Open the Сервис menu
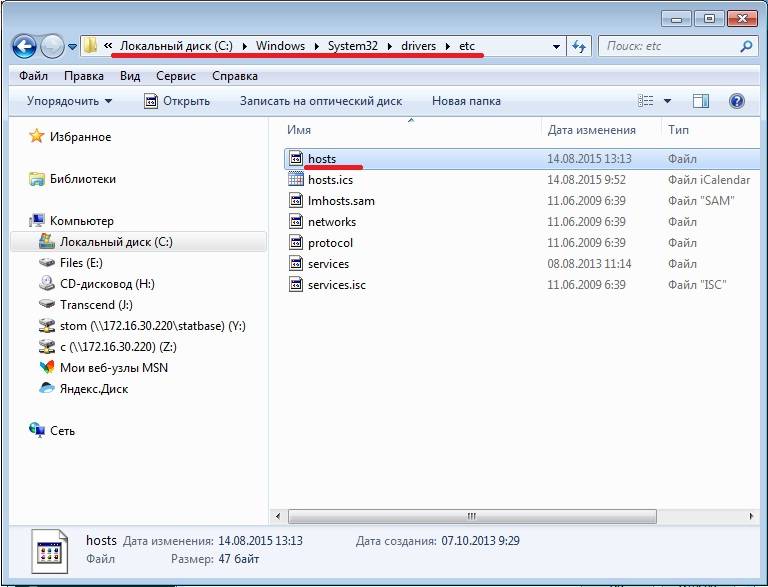The image size is (768, 587). (x=175, y=76)
